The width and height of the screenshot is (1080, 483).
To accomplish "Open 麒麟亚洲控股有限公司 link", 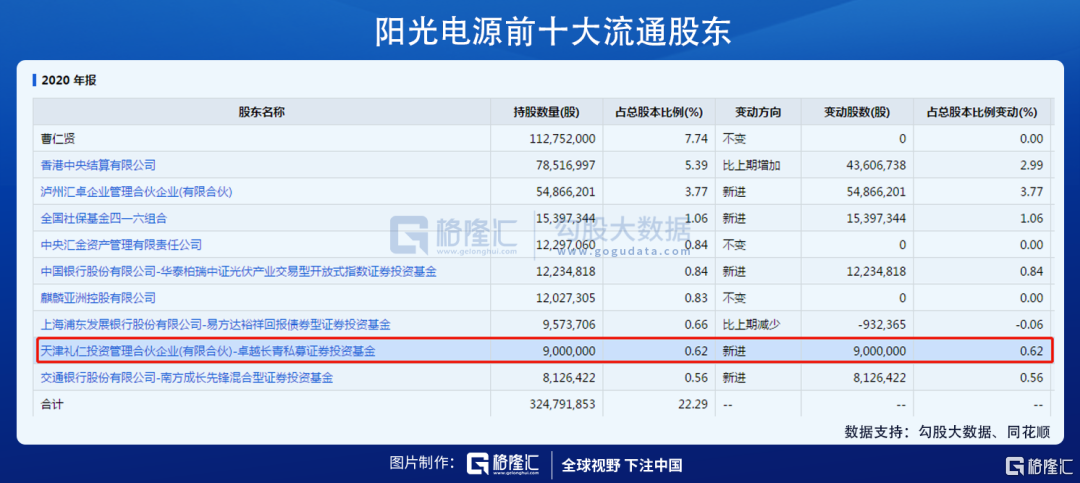I will [x=98, y=298].
